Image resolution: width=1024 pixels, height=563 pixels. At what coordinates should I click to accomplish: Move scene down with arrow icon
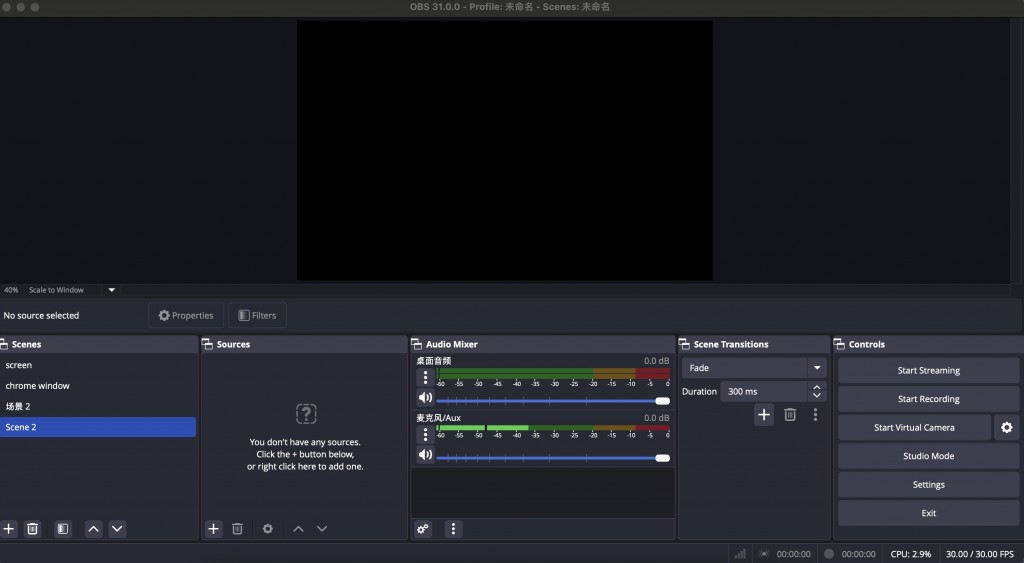pos(117,529)
